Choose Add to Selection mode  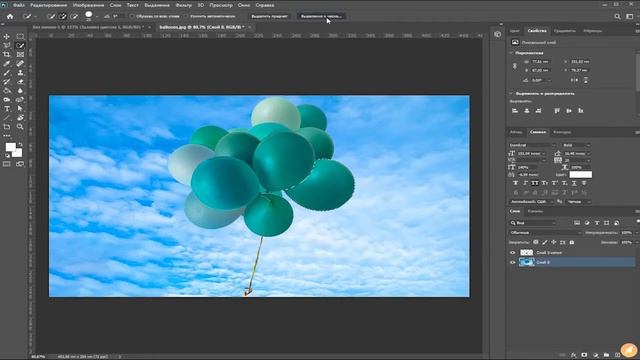tap(62, 16)
